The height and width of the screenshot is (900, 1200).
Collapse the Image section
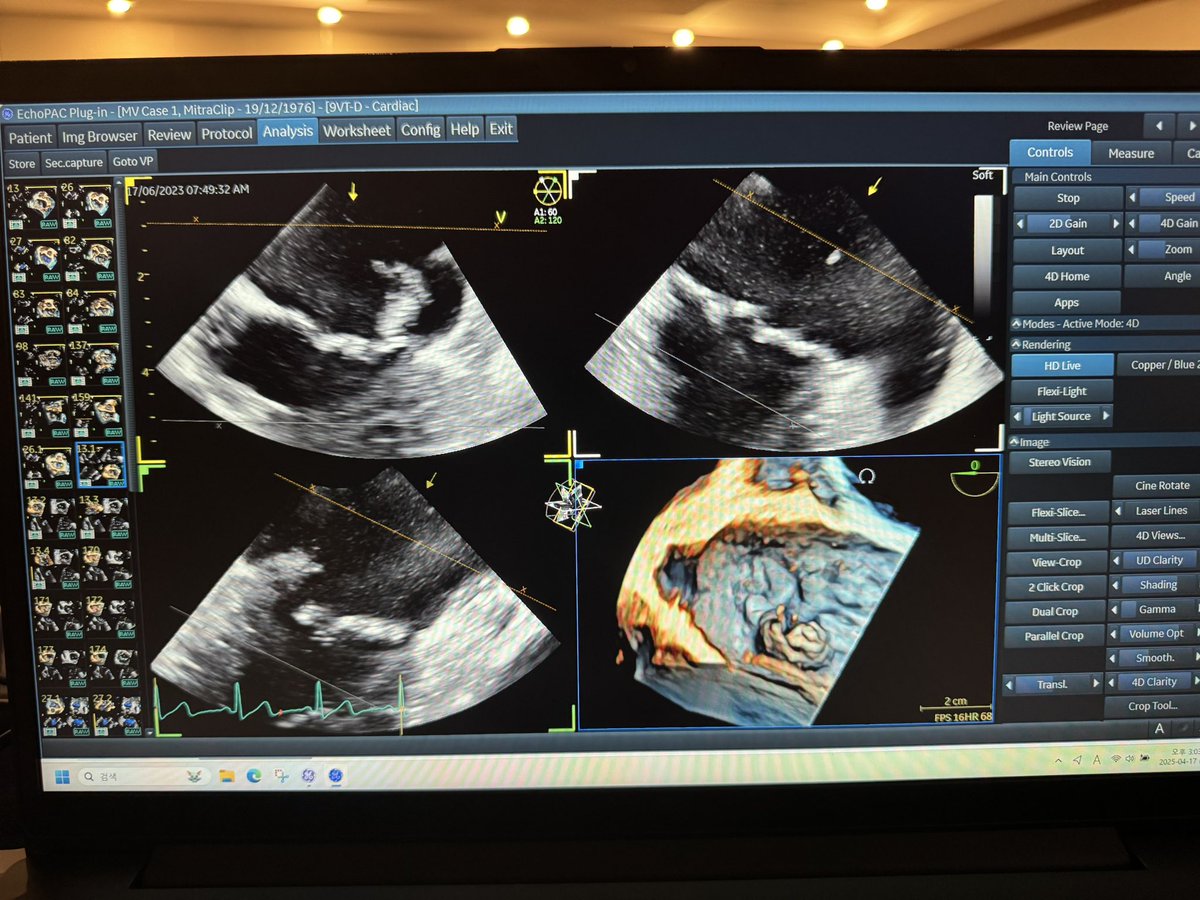pos(1015,442)
